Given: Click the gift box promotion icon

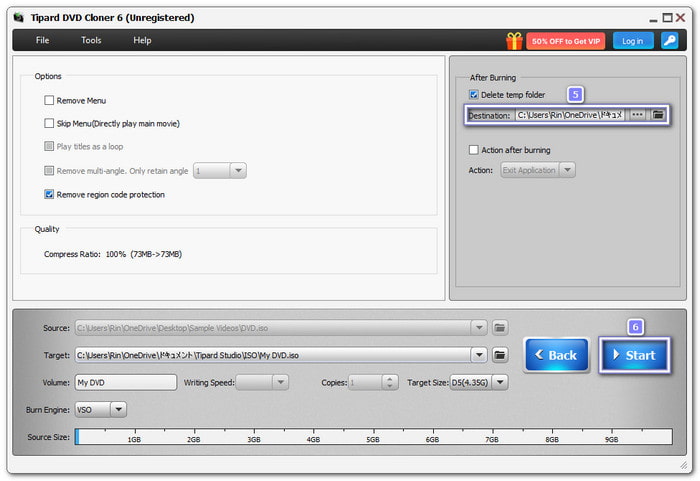Looking at the screenshot, I should pyautogui.click(x=514, y=41).
